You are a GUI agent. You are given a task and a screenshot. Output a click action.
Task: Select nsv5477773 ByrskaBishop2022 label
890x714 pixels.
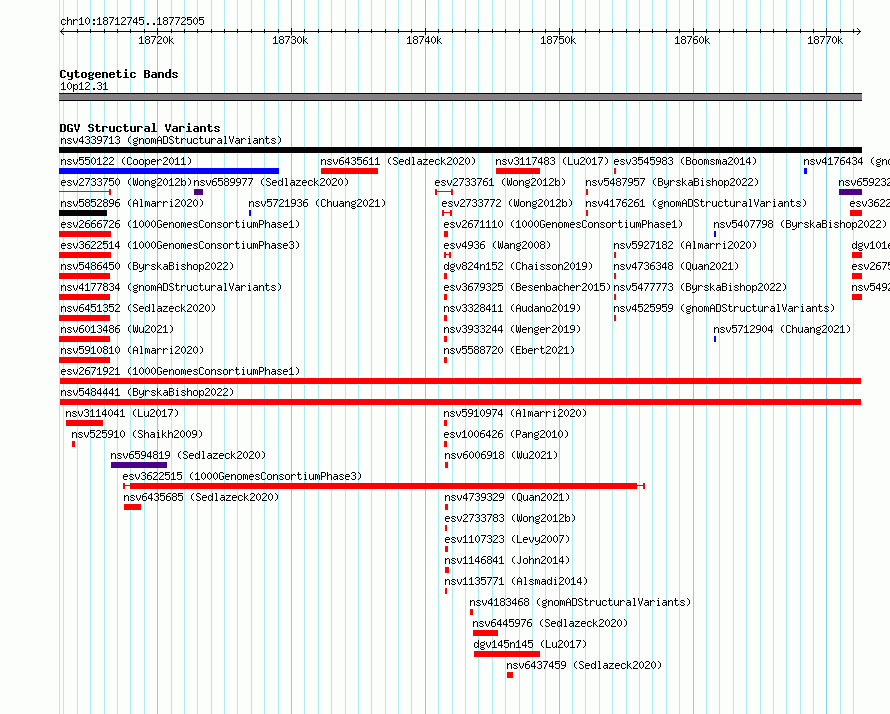coord(700,287)
